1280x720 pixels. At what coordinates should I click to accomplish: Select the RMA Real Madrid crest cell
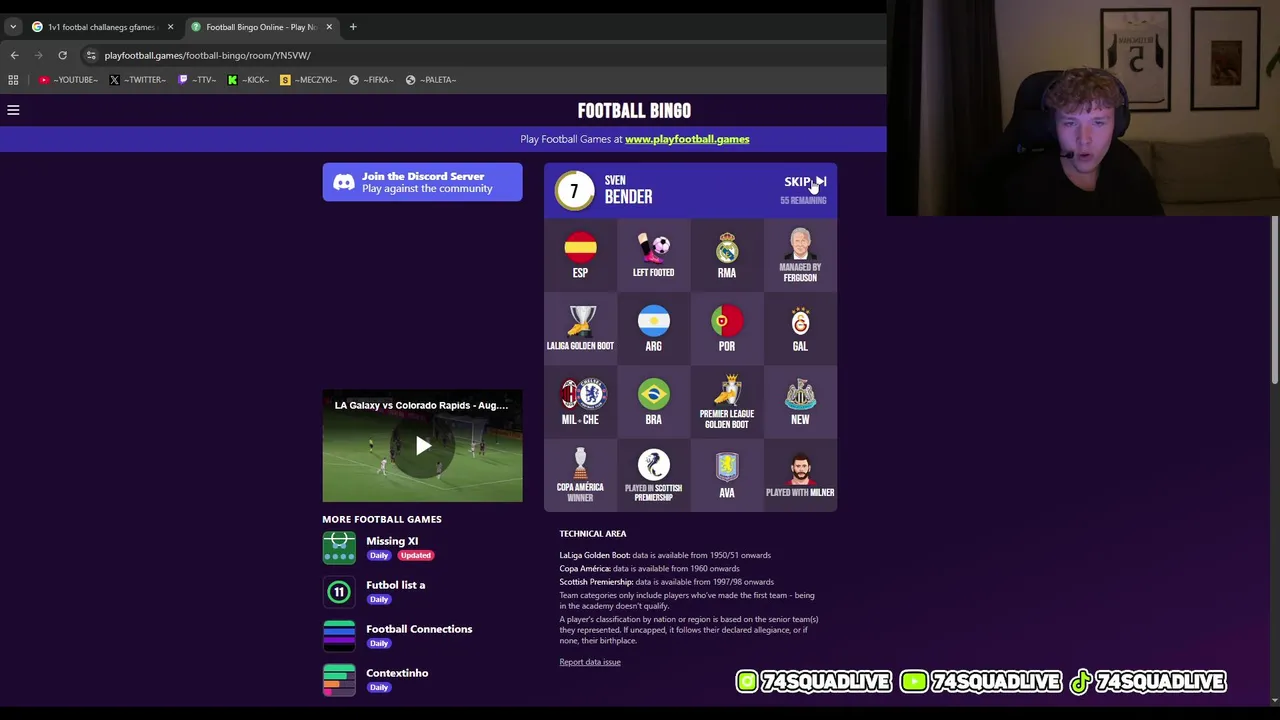pyautogui.click(x=727, y=255)
